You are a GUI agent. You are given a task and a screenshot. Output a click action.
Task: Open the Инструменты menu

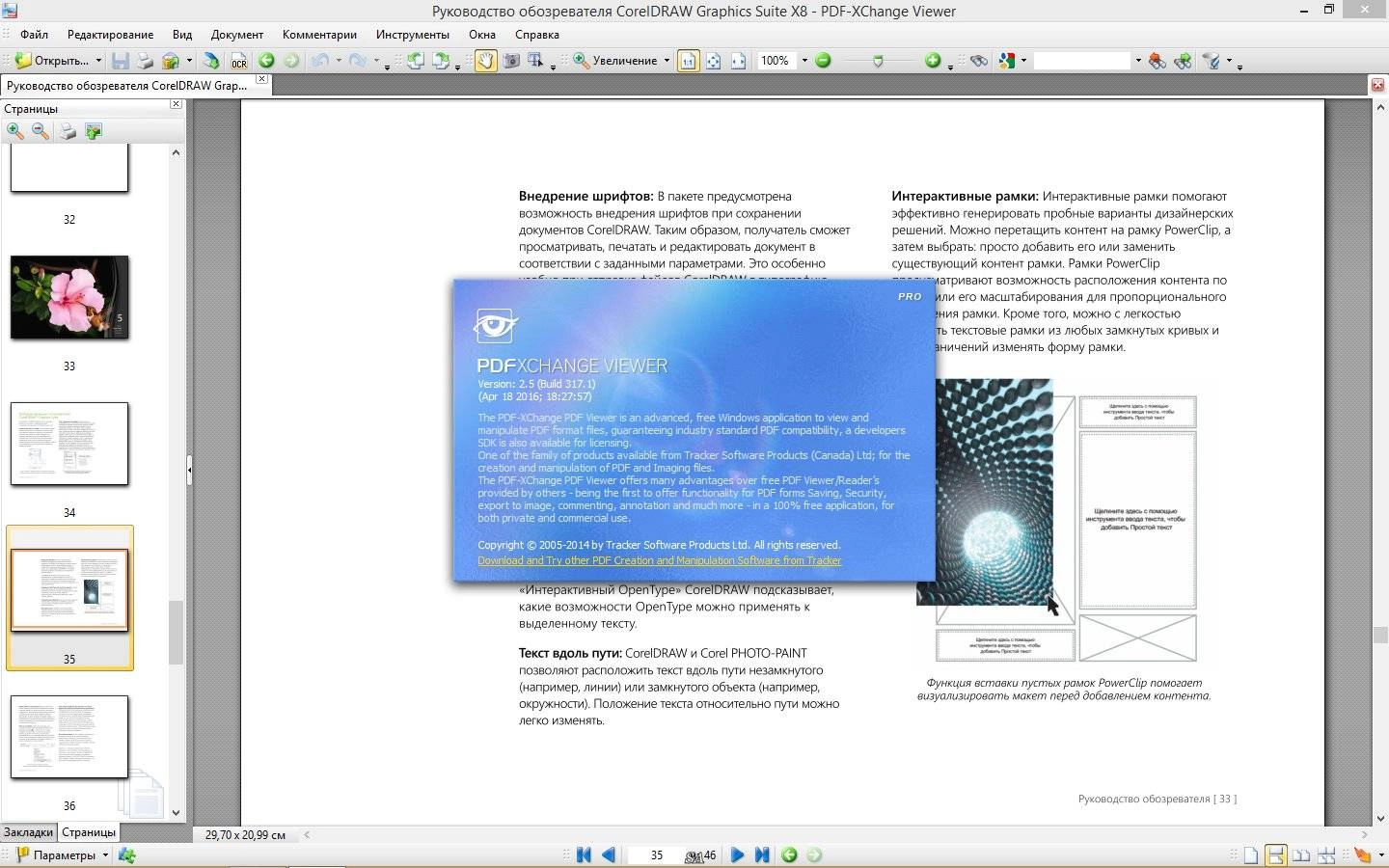413,34
